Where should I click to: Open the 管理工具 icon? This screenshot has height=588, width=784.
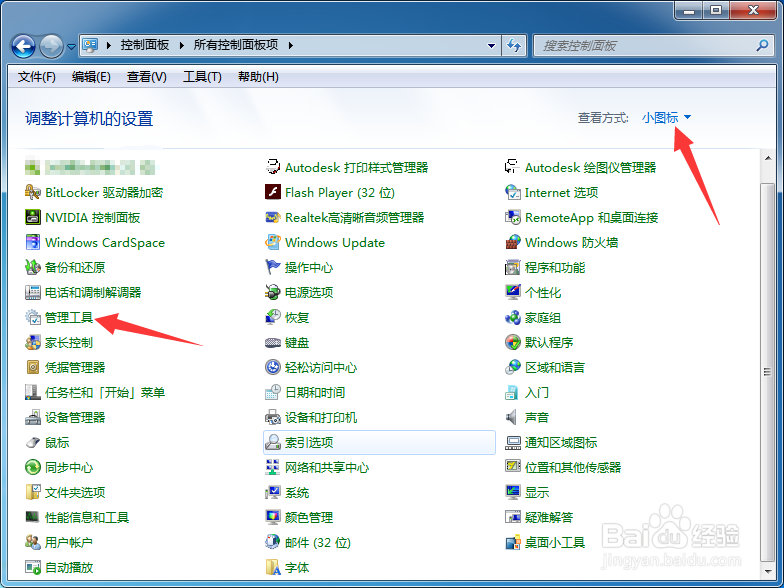(x=32, y=318)
